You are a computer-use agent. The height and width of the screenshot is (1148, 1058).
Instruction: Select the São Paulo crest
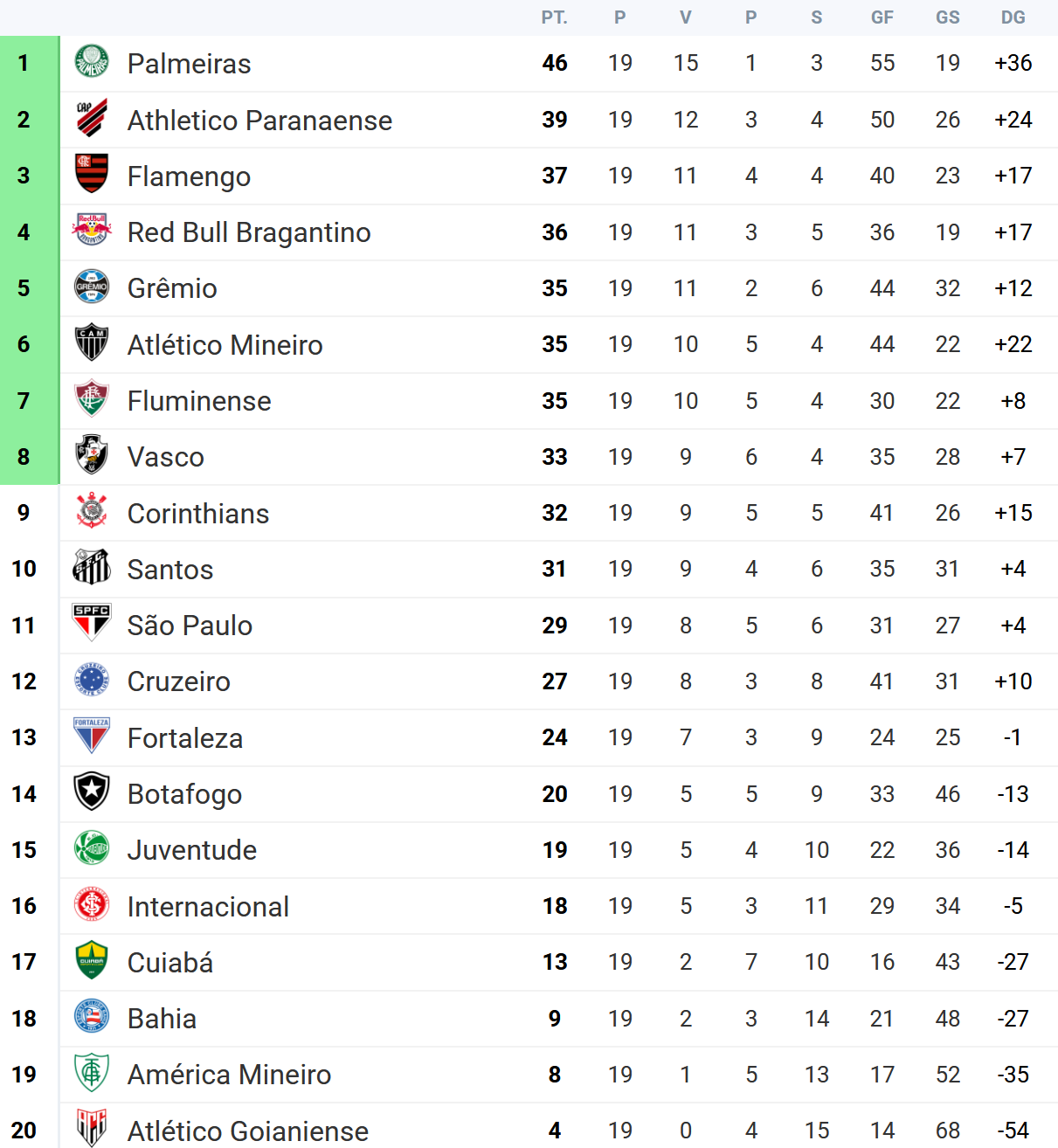[x=92, y=625]
